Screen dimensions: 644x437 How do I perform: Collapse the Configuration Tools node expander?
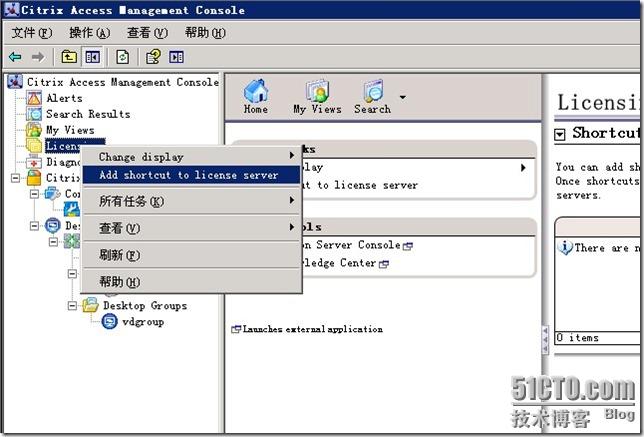pos(34,193)
